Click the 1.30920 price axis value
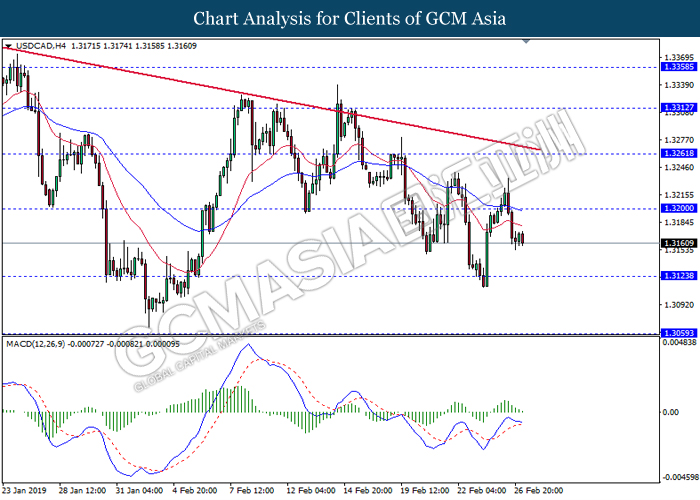700x500 pixels. (679, 305)
